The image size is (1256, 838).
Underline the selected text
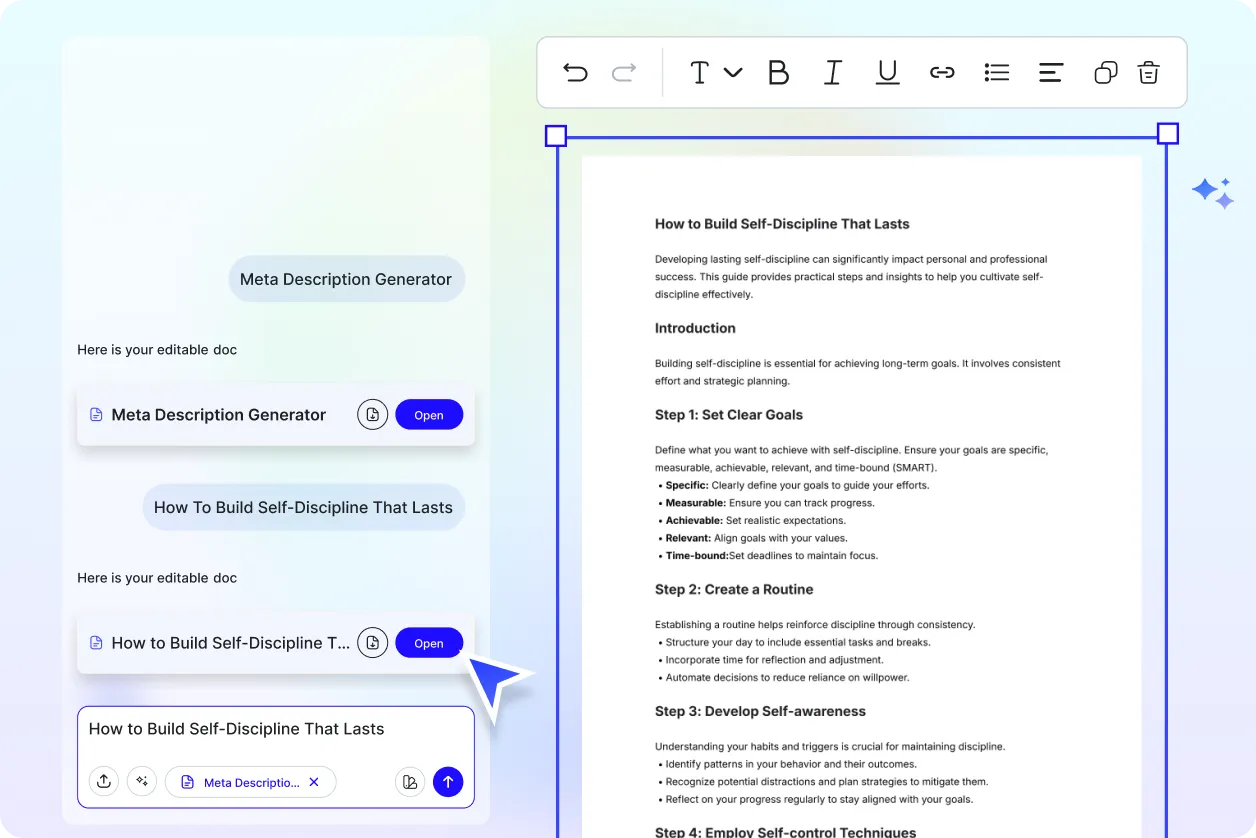pos(887,71)
